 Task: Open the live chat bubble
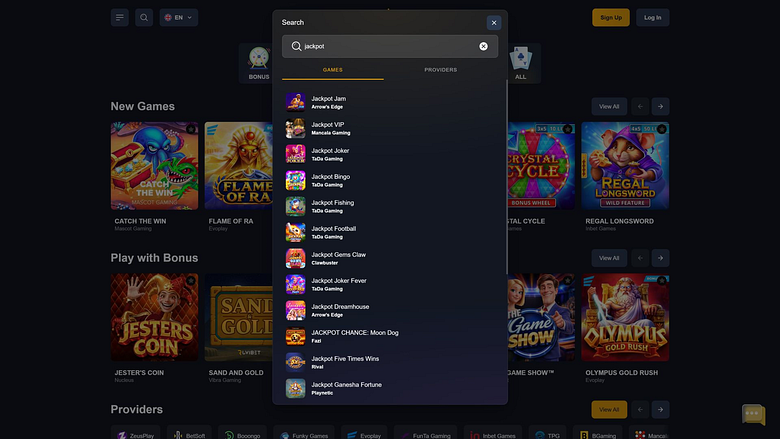753,414
